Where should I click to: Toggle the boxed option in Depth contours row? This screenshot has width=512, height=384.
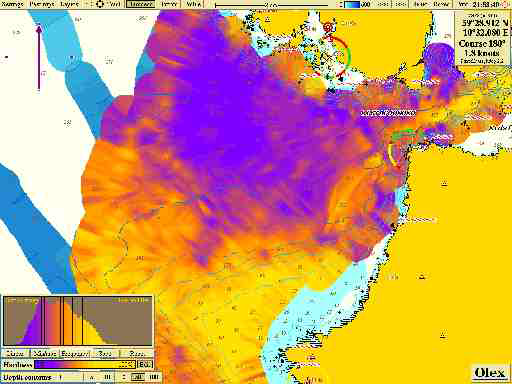(x=137, y=377)
